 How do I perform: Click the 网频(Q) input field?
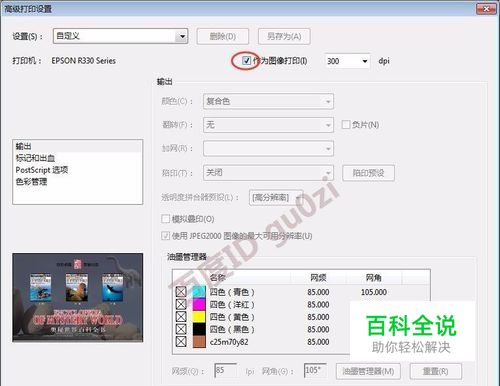pyautogui.click(x=226, y=371)
